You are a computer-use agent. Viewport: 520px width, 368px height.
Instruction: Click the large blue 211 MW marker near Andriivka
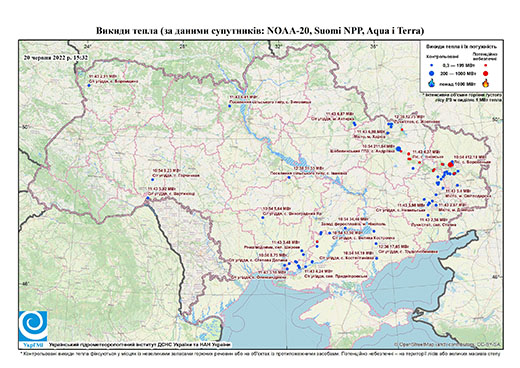(398, 149)
